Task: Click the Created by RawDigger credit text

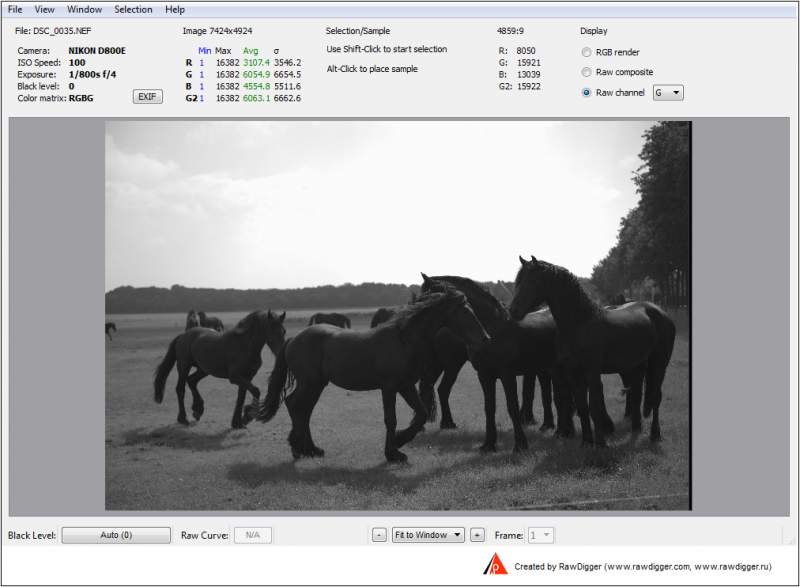Action: 643,567
